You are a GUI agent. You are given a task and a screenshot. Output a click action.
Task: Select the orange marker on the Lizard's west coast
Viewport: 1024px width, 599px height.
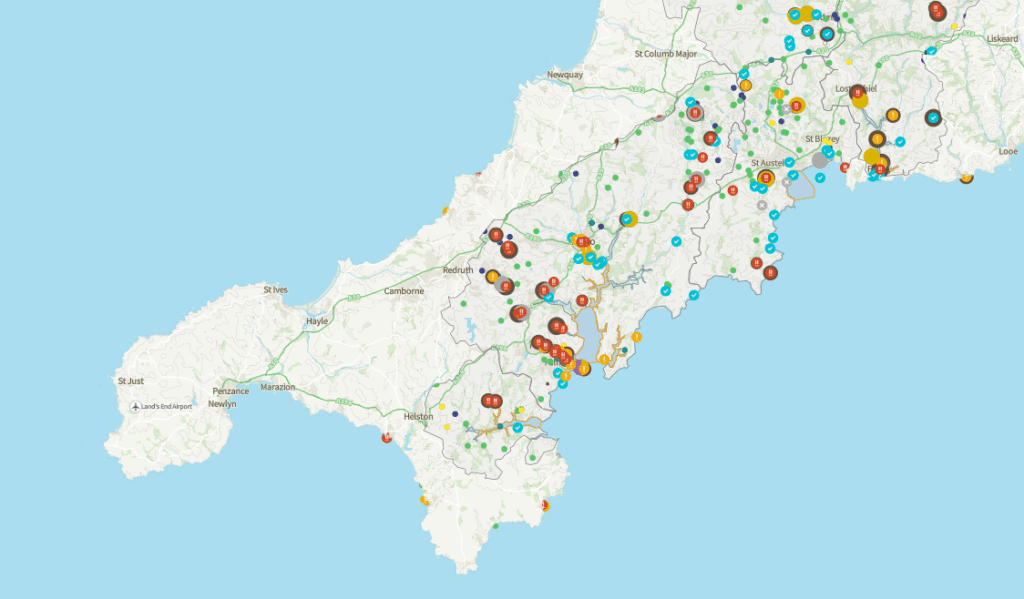425,499
